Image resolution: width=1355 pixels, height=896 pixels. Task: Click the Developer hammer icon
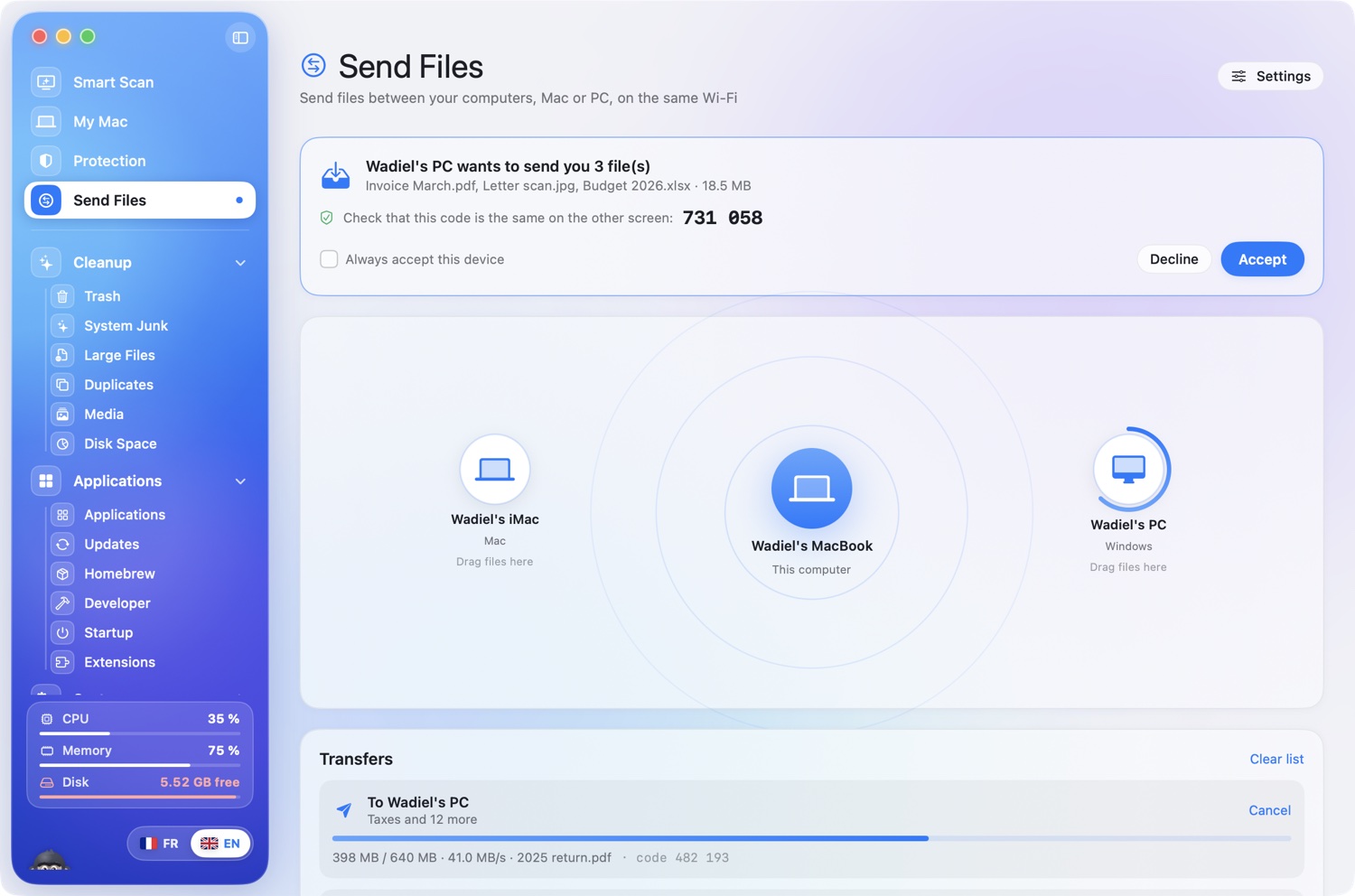pyautogui.click(x=62, y=603)
